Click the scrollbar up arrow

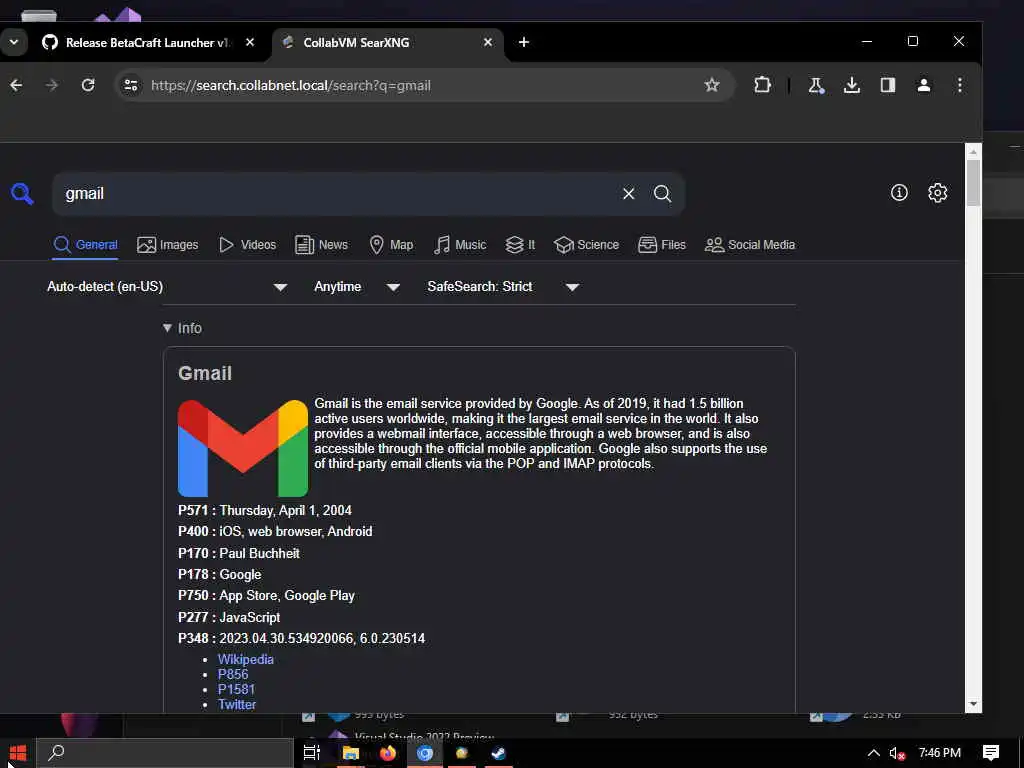tap(973, 152)
